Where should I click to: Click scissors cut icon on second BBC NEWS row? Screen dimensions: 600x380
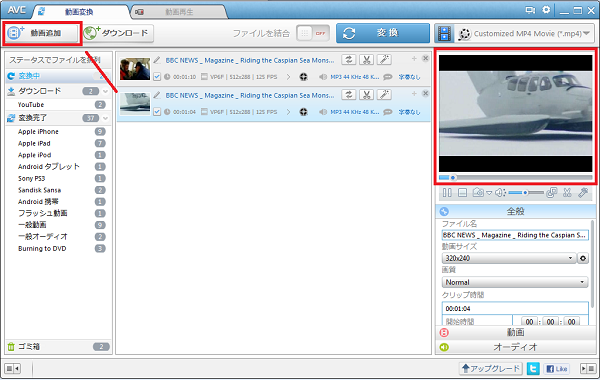click(x=366, y=95)
